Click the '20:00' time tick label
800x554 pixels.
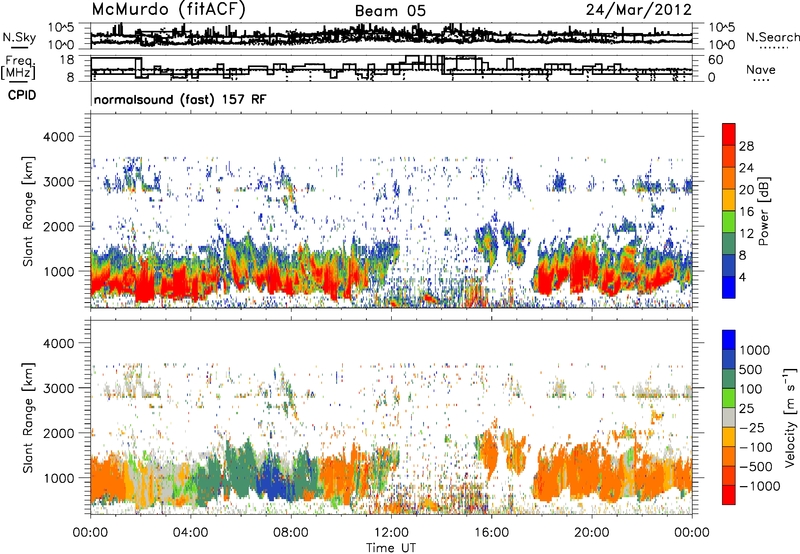(591, 533)
